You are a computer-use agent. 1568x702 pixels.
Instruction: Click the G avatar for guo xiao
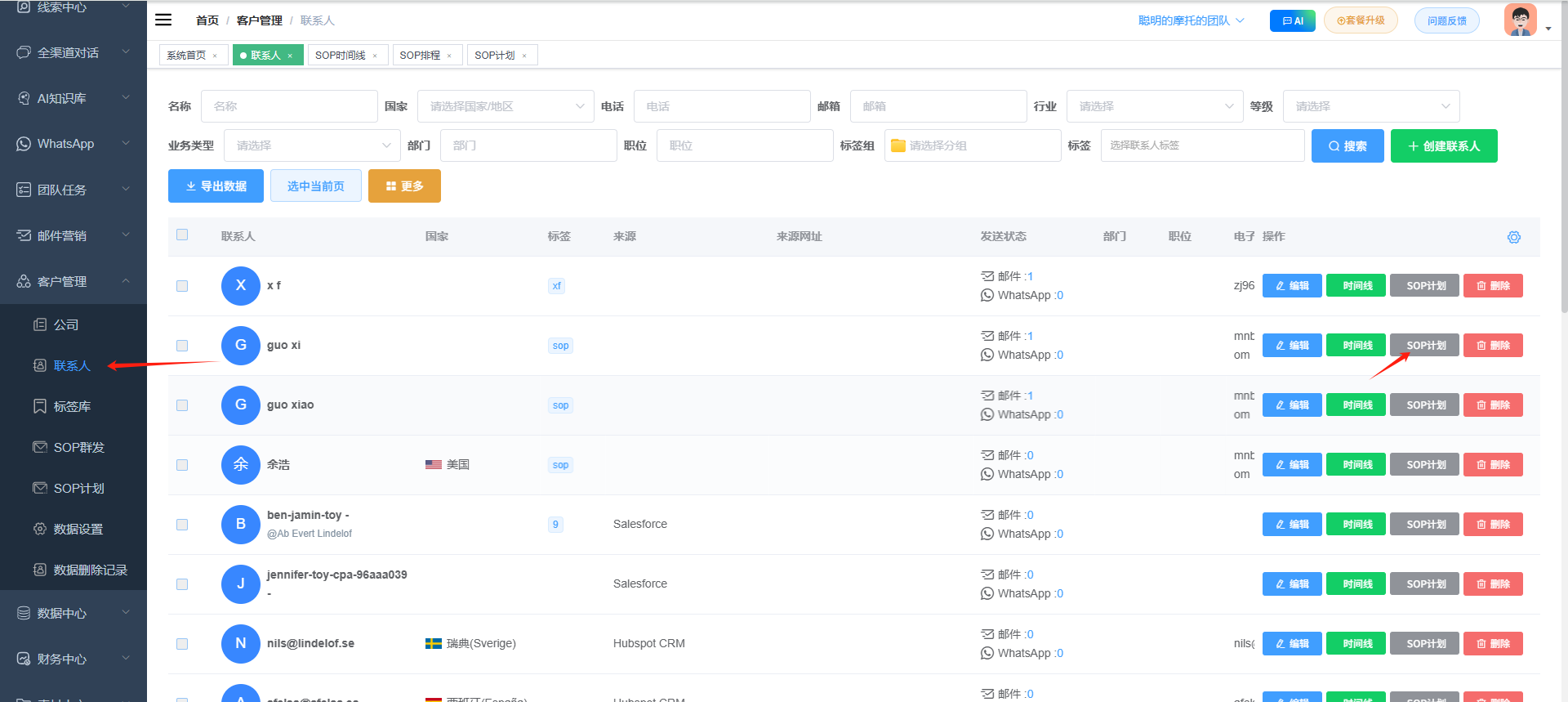click(x=241, y=405)
